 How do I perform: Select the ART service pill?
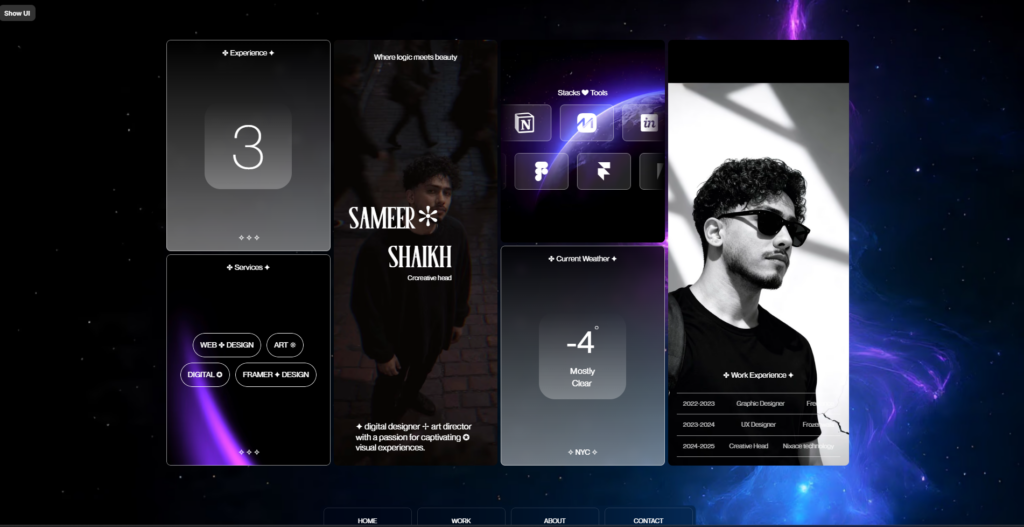click(285, 345)
